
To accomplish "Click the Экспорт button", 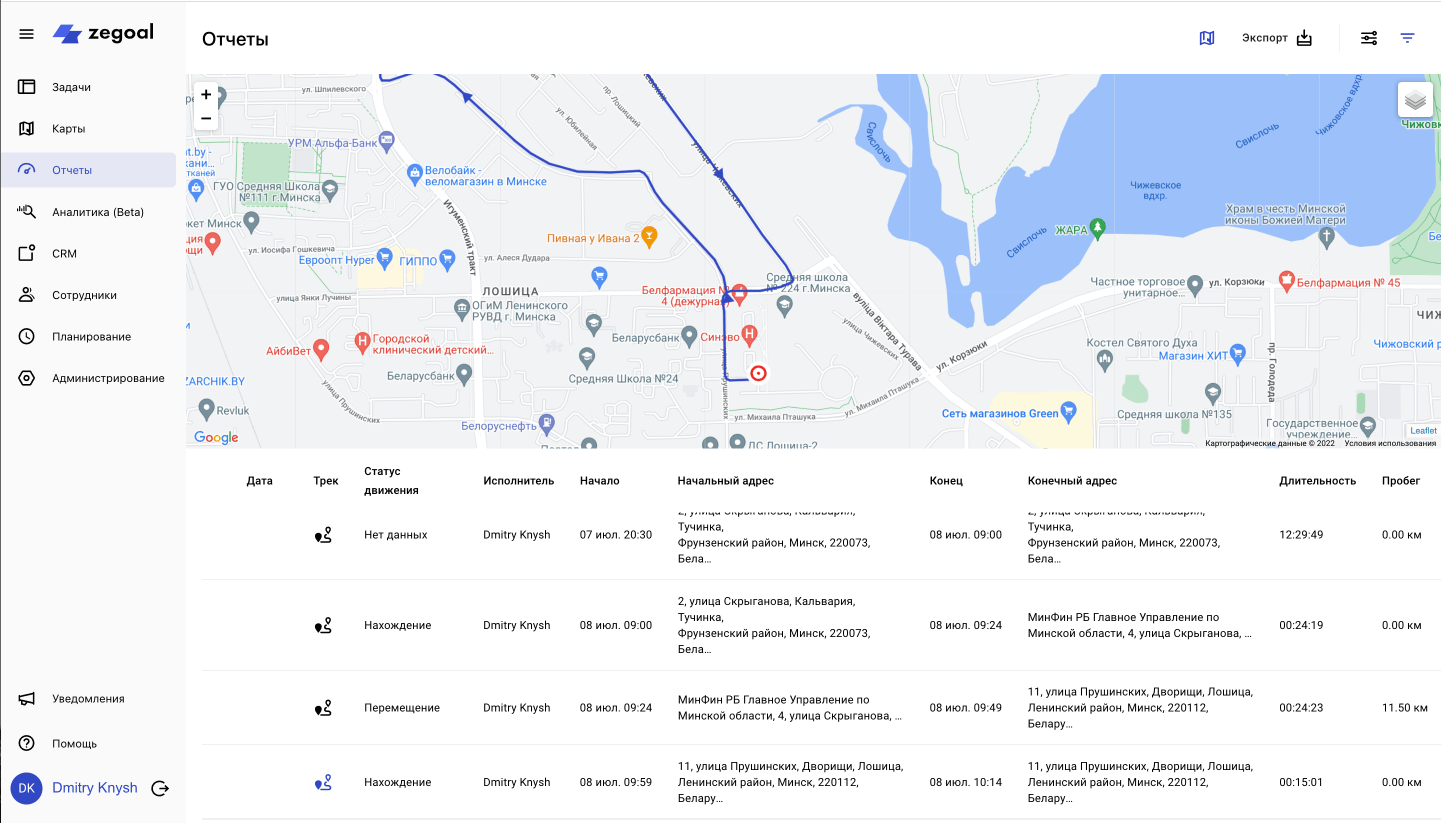I will pos(1277,37).
